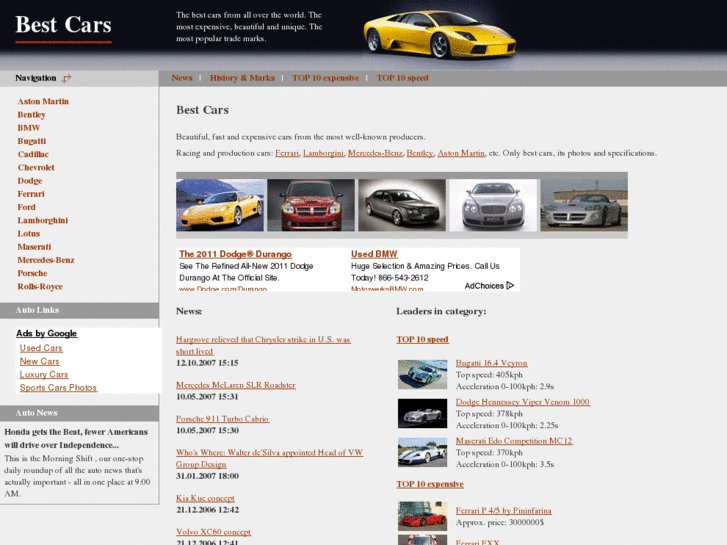Open TOP 10 speed menu item
Viewport: 727px width, 545px height.
click(402, 78)
